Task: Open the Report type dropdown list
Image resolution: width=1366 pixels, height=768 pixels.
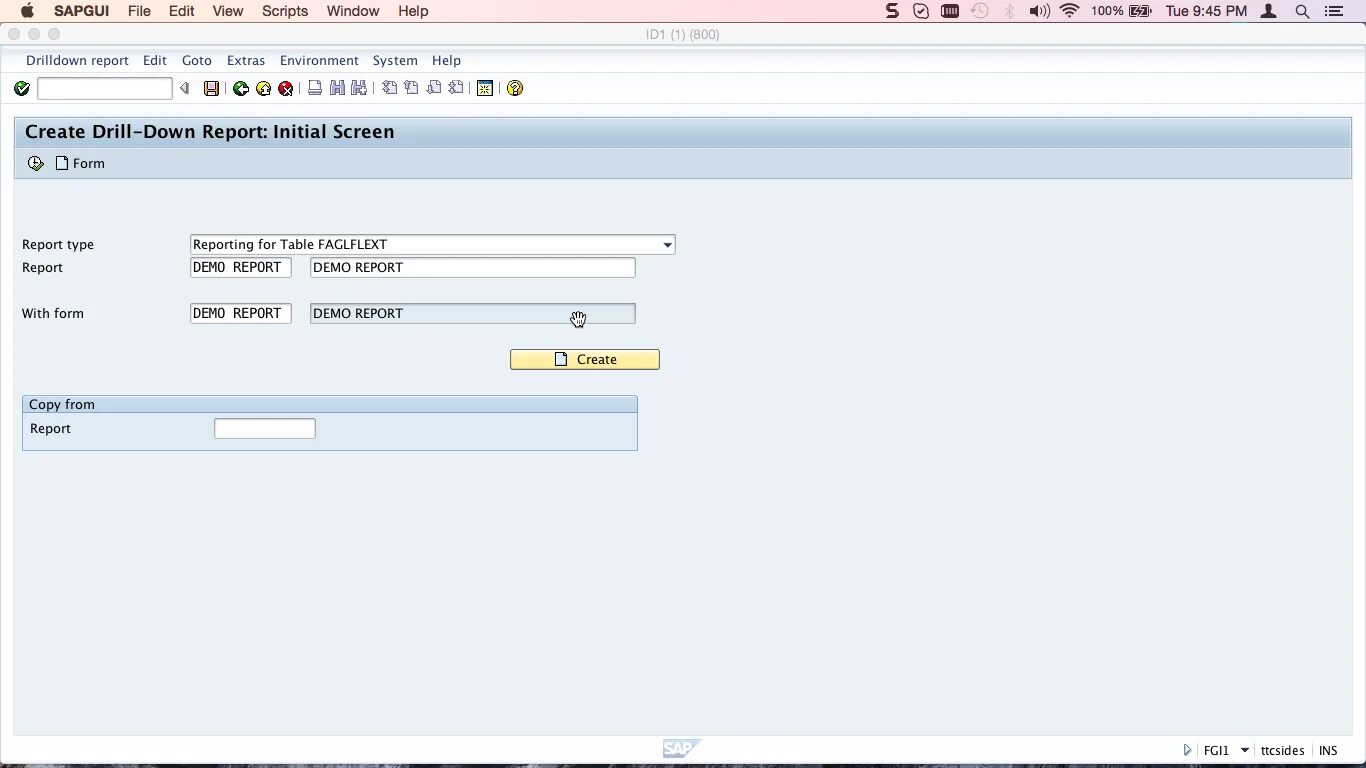Action: pyautogui.click(x=666, y=244)
